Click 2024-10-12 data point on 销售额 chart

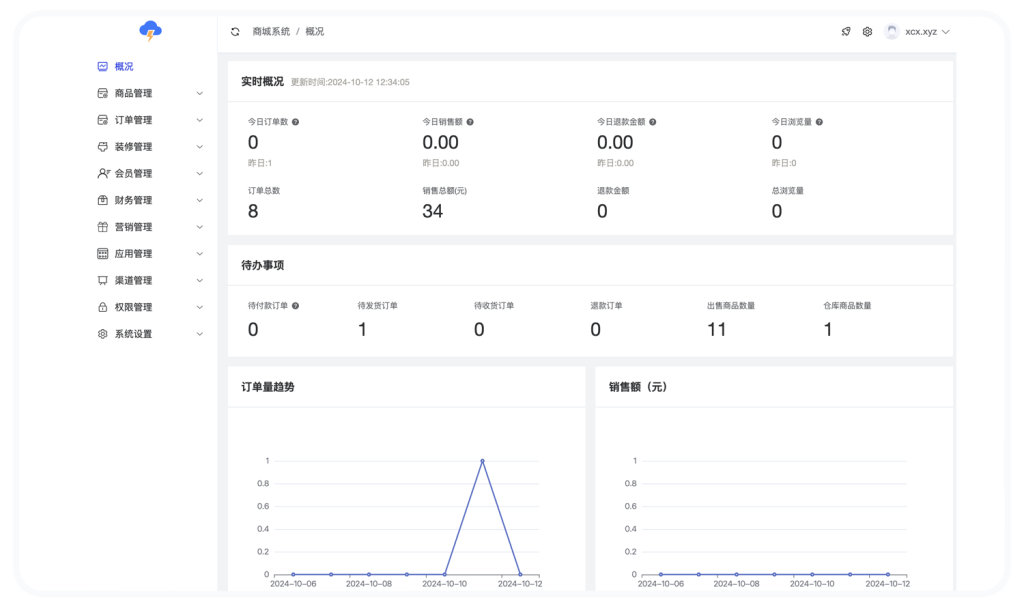tap(888, 574)
